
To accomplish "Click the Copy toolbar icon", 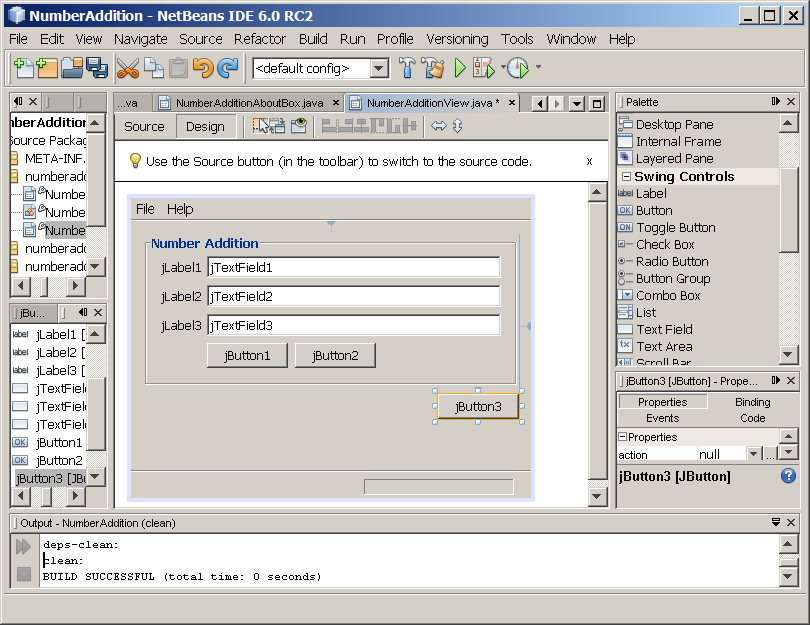I will click(153, 68).
